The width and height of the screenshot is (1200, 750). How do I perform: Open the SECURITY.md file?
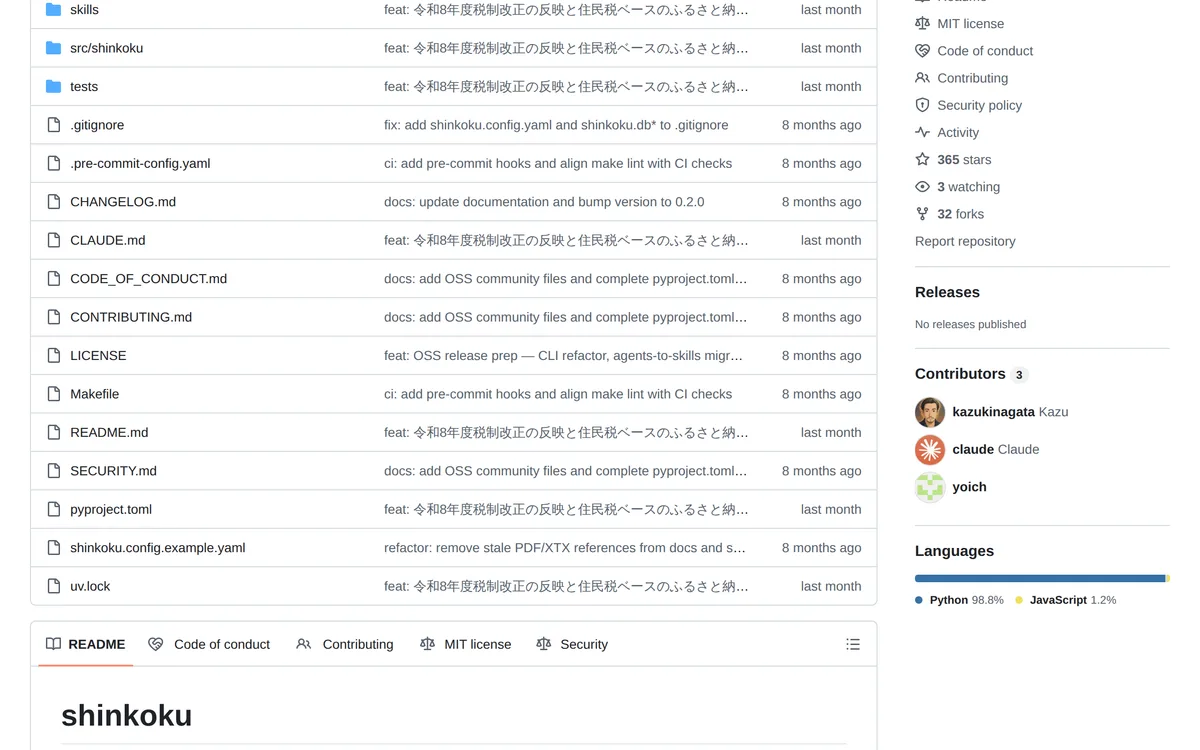(113, 471)
